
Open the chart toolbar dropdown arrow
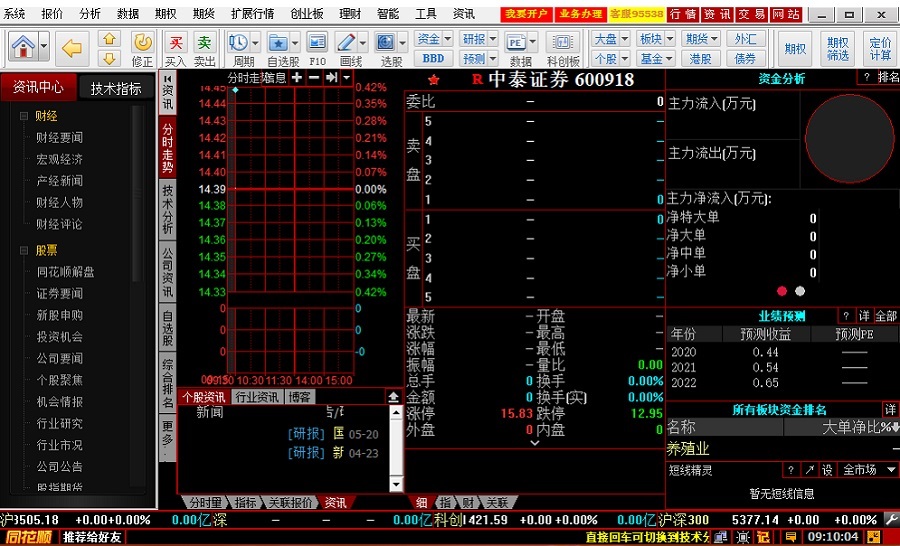(x=346, y=78)
